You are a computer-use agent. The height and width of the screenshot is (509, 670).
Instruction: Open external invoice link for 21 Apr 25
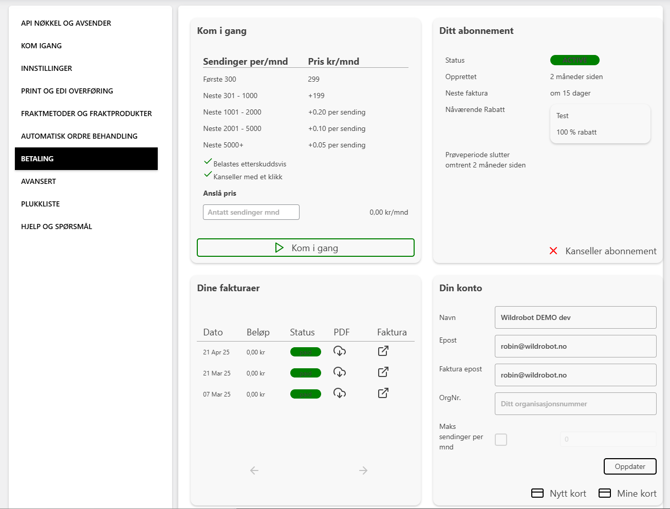click(x=383, y=351)
